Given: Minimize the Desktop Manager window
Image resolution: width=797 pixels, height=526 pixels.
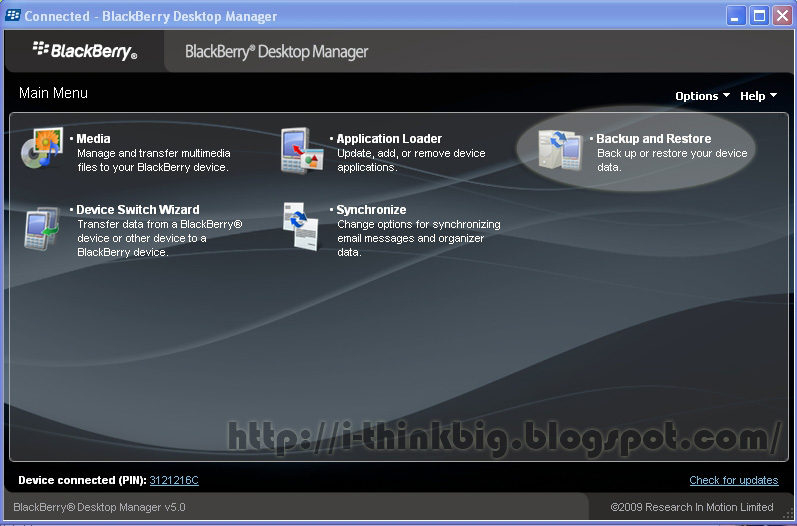Looking at the screenshot, I should click(x=735, y=16).
